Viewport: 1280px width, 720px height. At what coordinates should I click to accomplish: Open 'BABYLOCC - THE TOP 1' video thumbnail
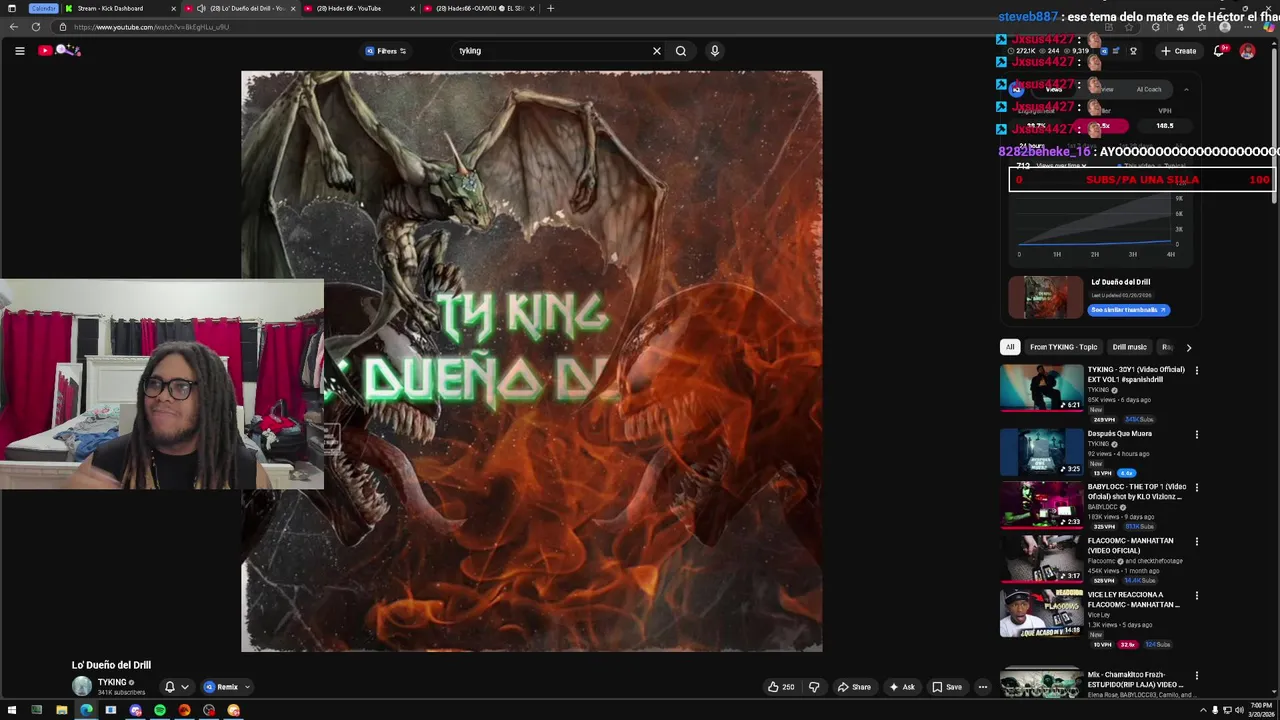pos(1041,505)
